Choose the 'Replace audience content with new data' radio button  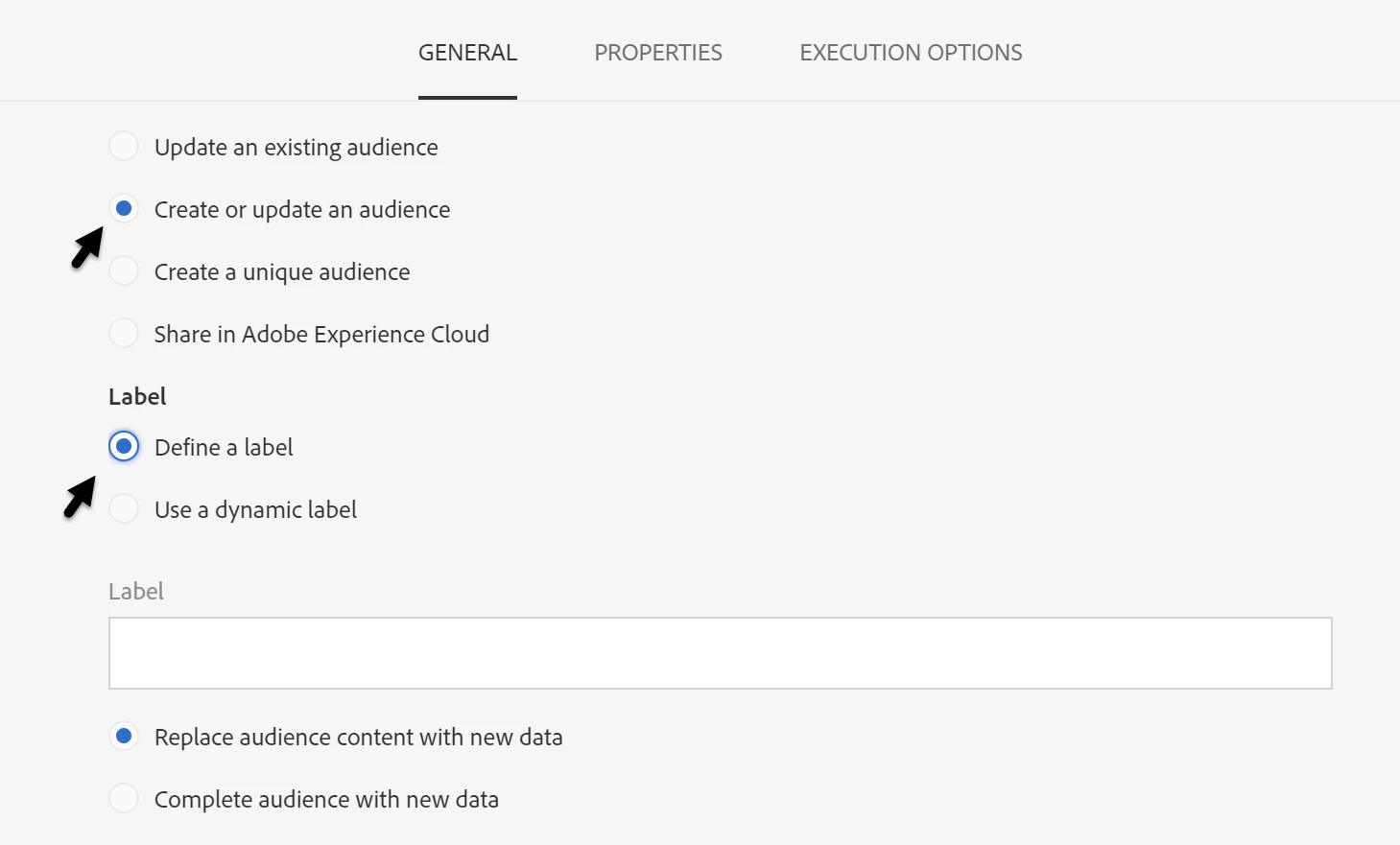pyautogui.click(x=124, y=737)
